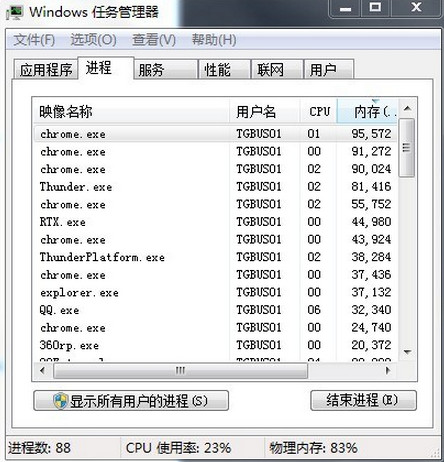This screenshot has height=462, width=444.
Task: Select chrome.exe row with 91,272 memory
Action: click(216, 152)
